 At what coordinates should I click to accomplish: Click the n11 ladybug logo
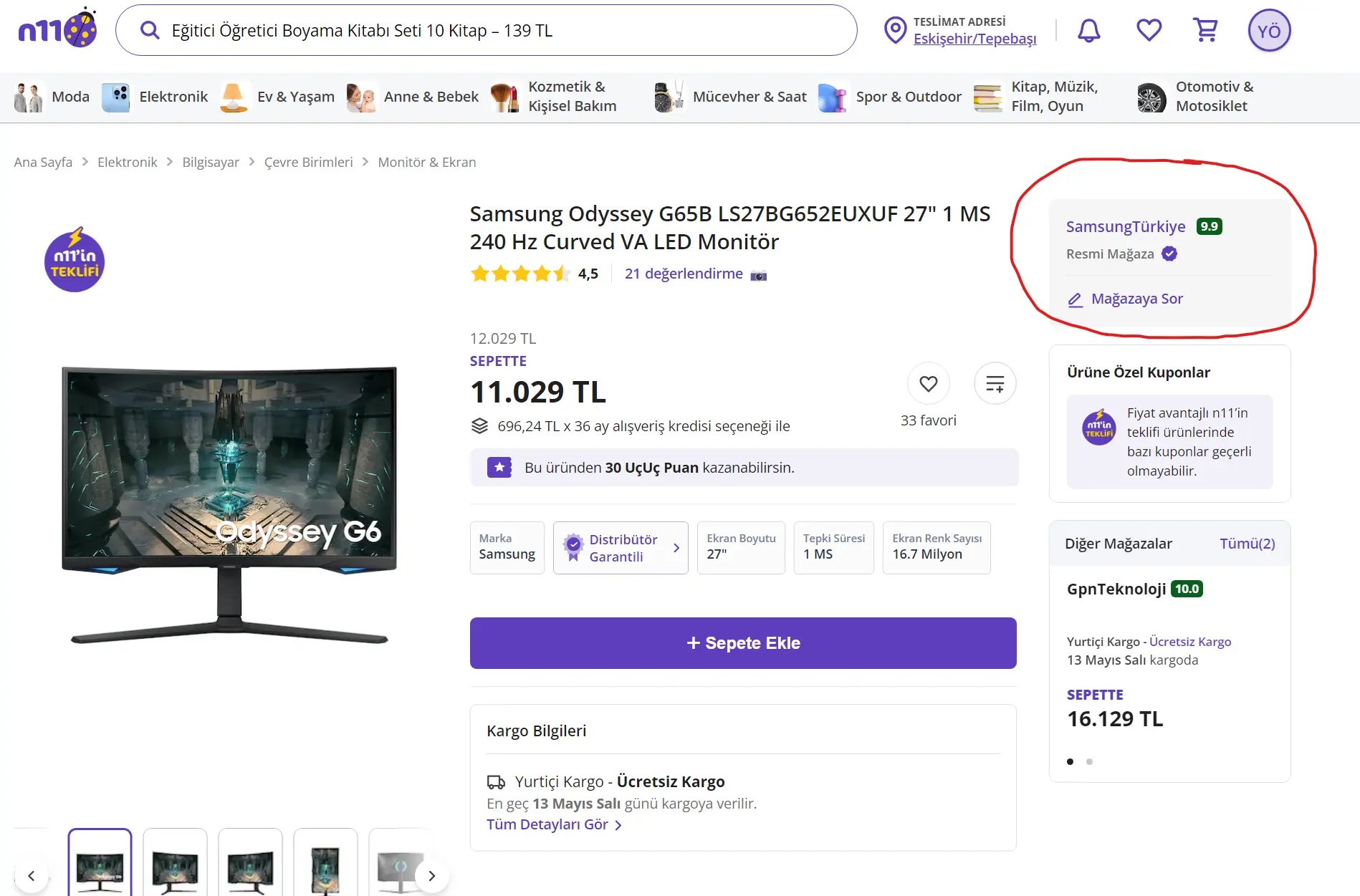point(57,29)
